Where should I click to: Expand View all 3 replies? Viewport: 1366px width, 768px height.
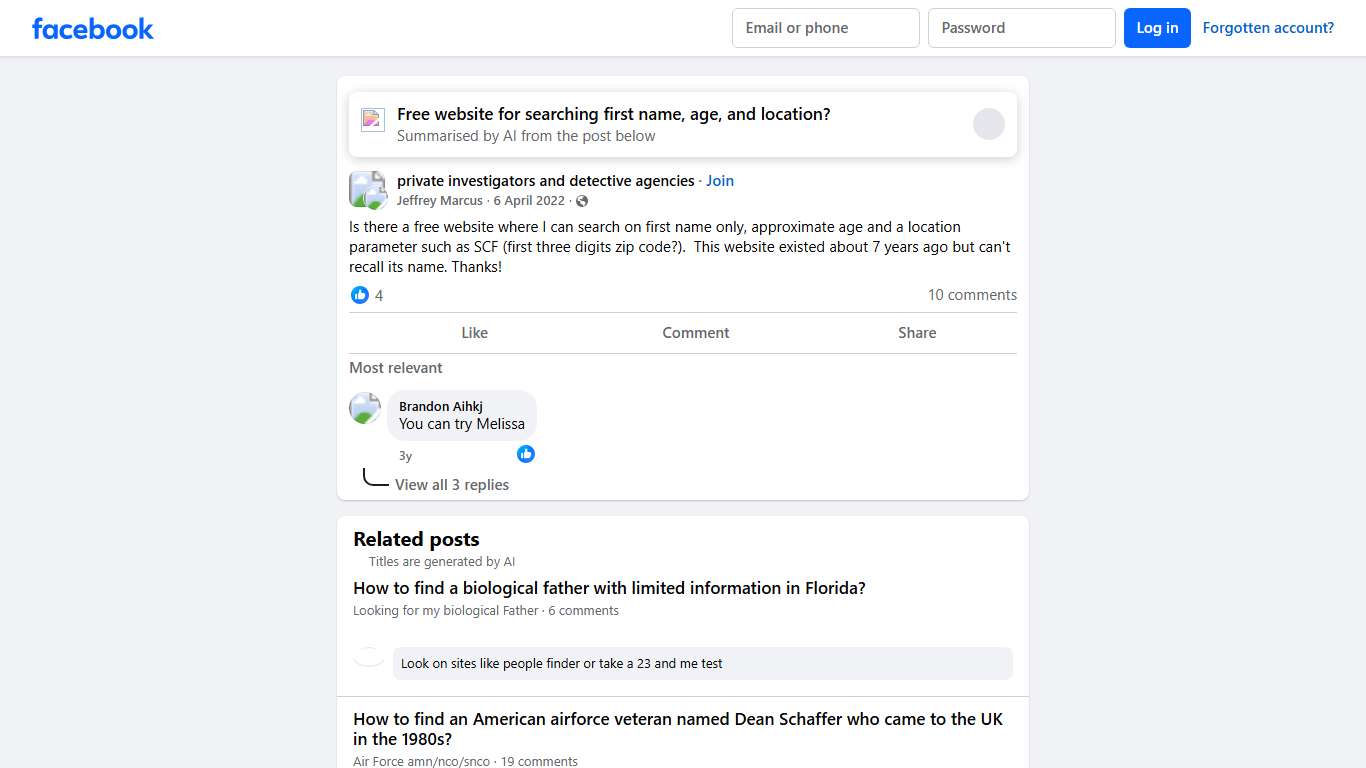[452, 485]
